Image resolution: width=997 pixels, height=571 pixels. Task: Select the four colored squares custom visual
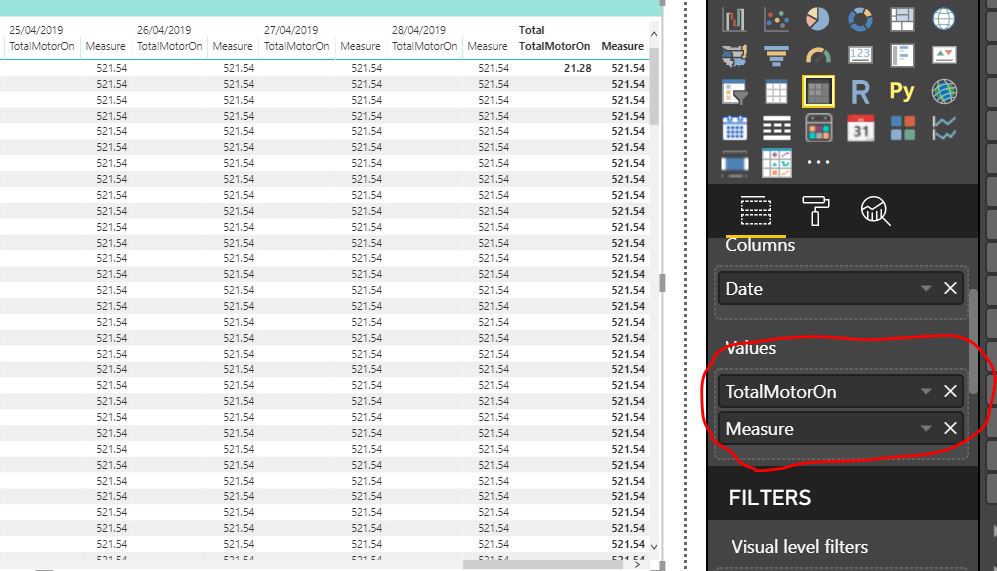tap(902, 128)
